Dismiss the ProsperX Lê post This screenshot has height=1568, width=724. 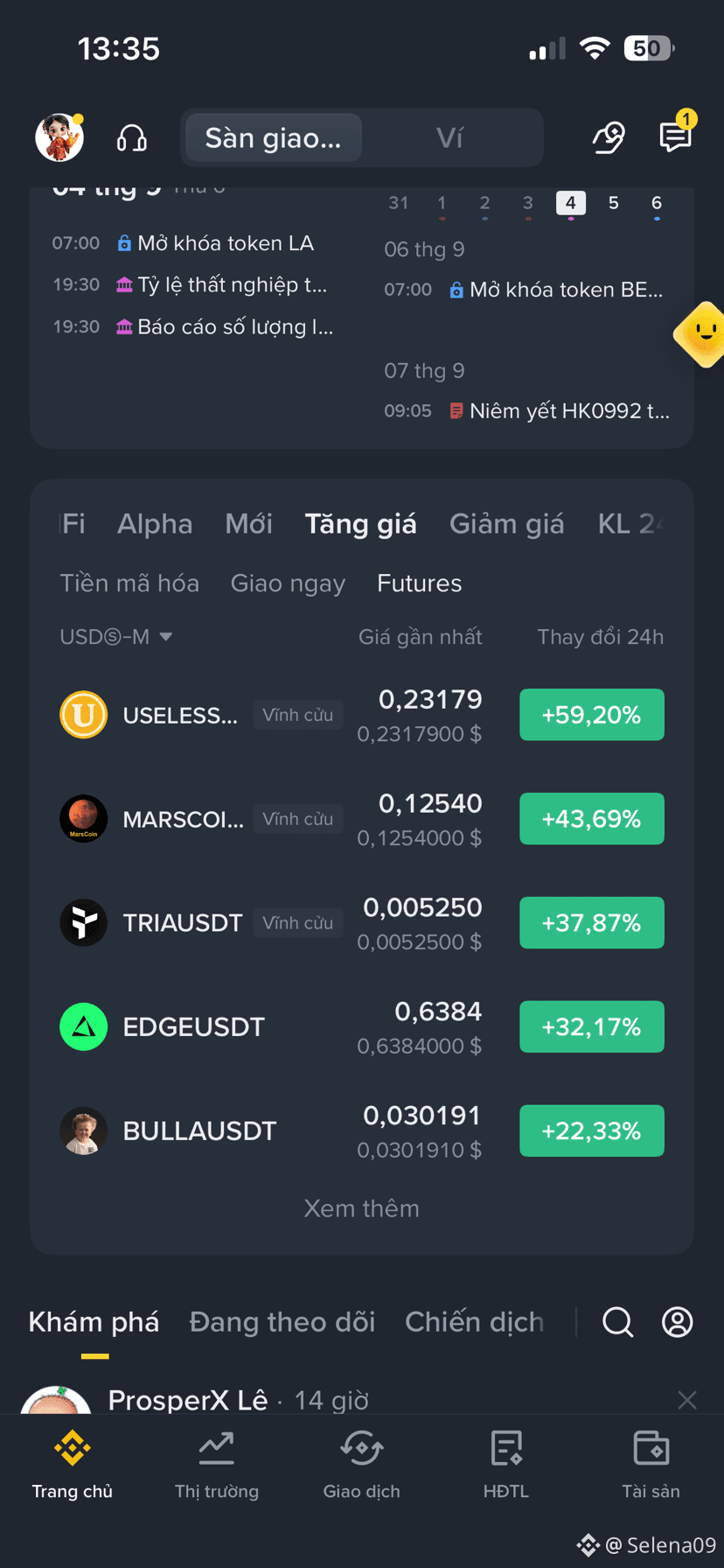(687, 1400)
